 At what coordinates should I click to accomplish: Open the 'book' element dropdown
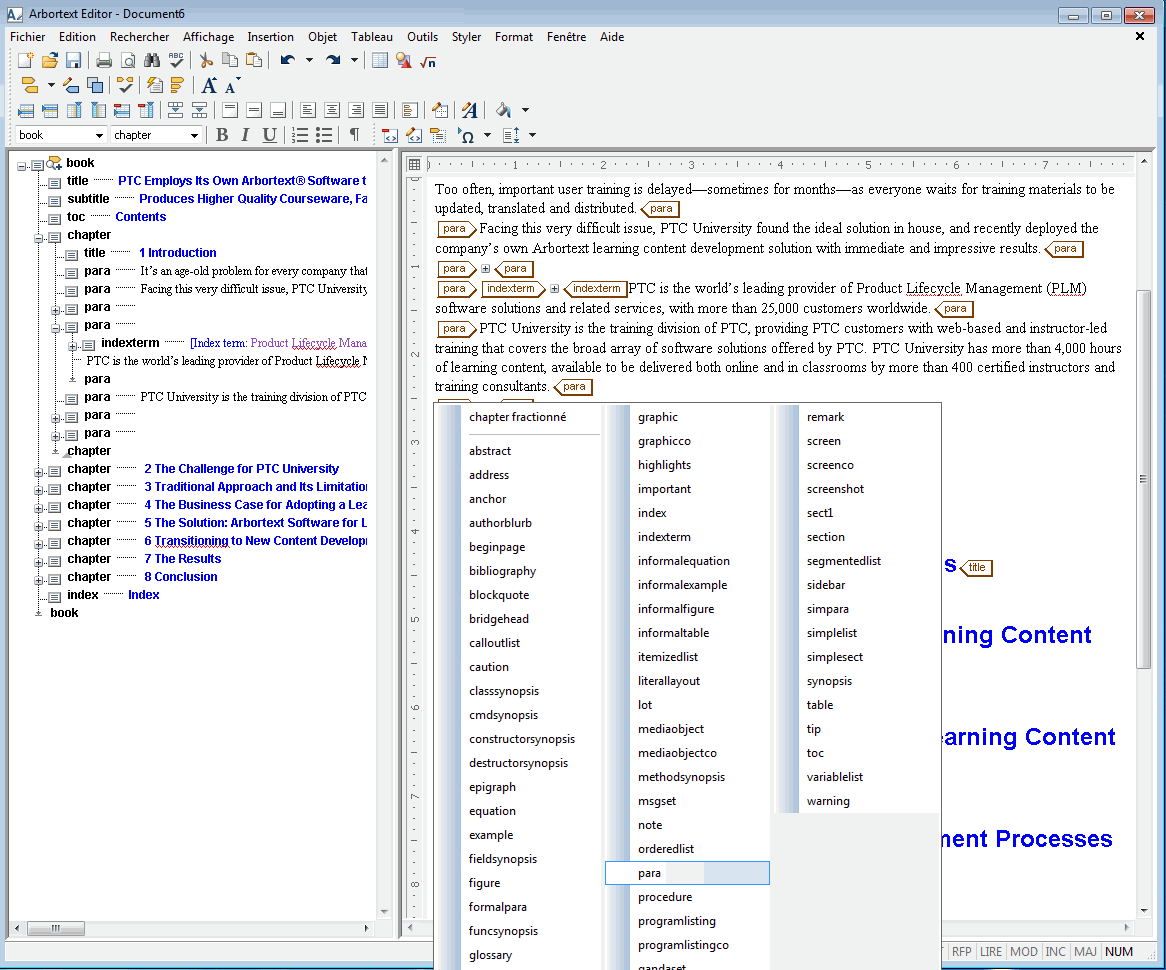tap(99, 135)
